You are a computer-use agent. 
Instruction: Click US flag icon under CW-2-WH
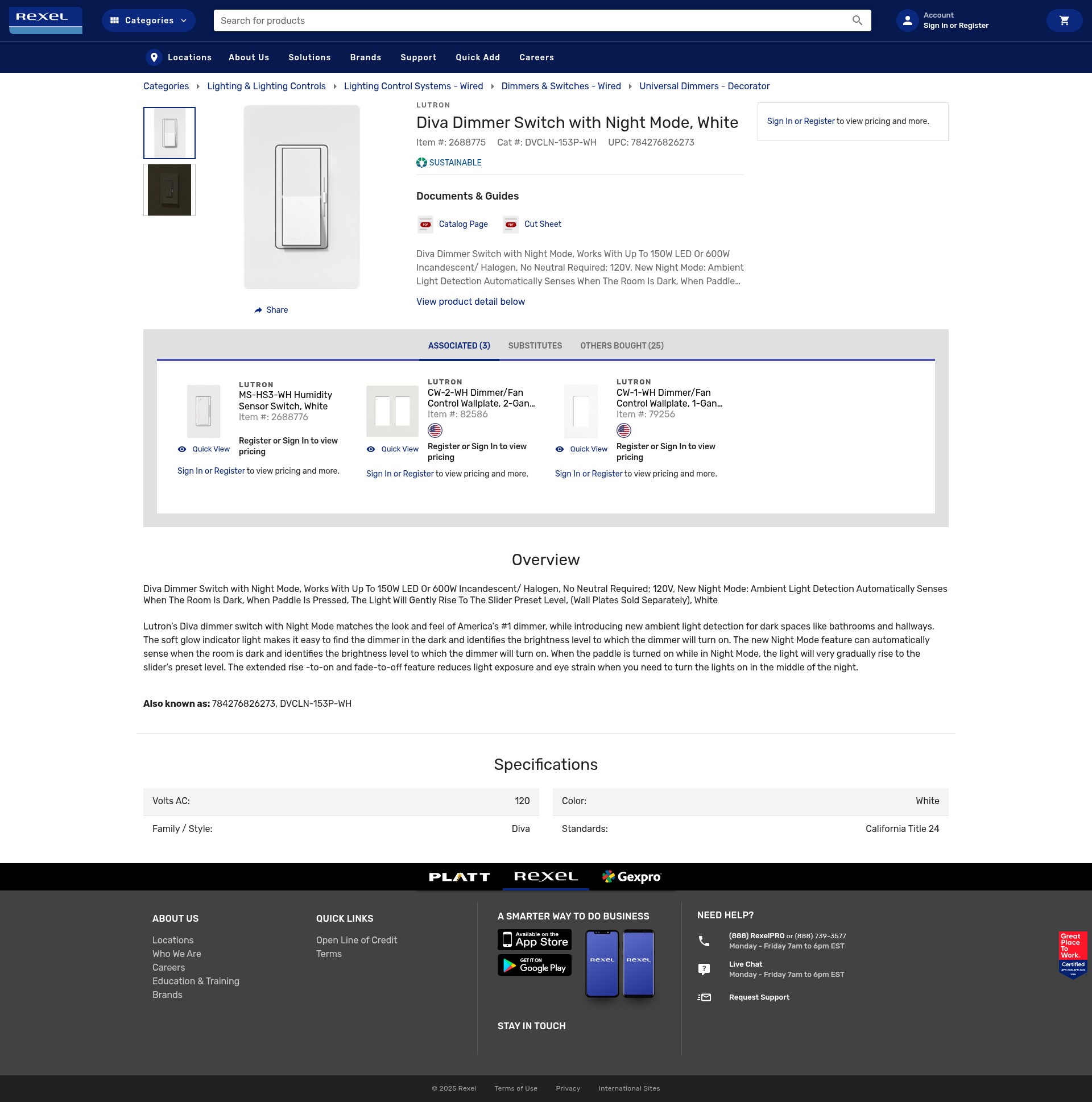pos(435,430)
